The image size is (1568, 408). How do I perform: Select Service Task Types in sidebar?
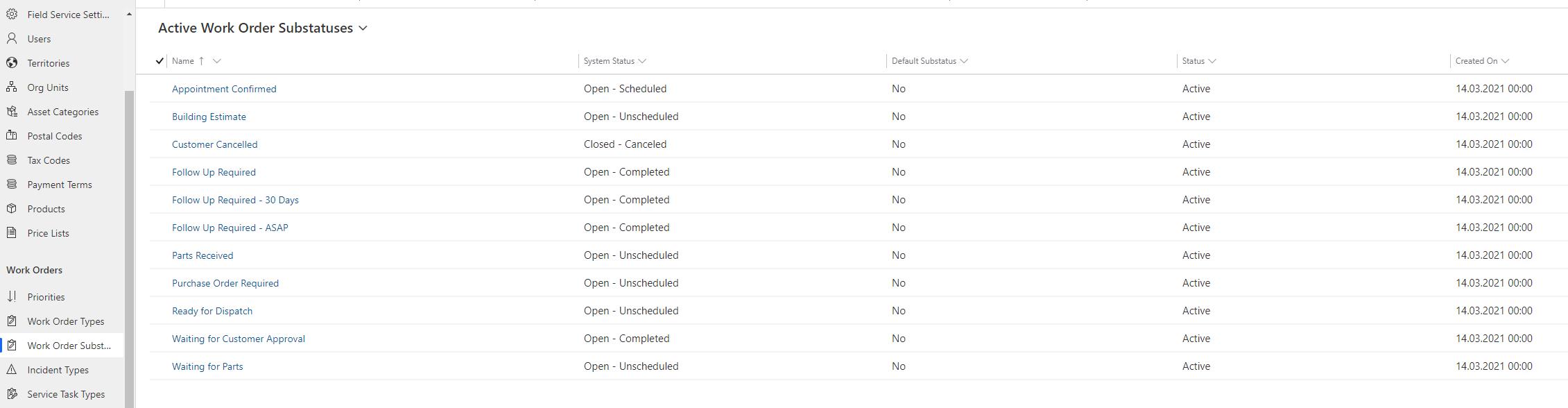click(x=66, y=394)
